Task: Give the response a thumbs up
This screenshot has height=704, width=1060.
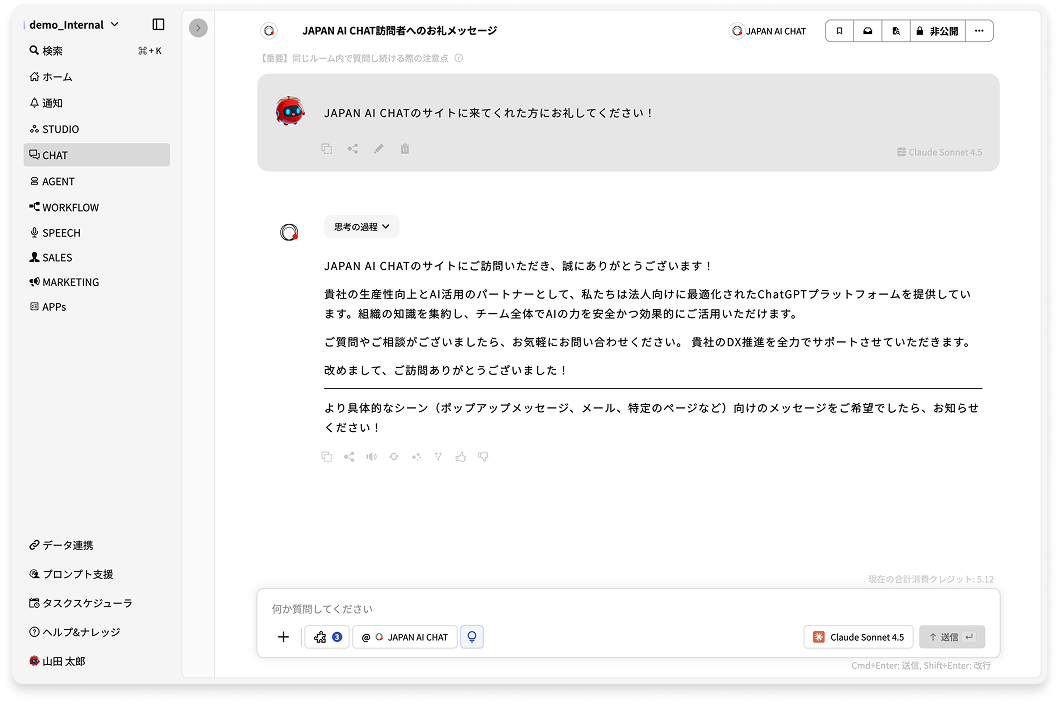Action: [x=460, y=457]
